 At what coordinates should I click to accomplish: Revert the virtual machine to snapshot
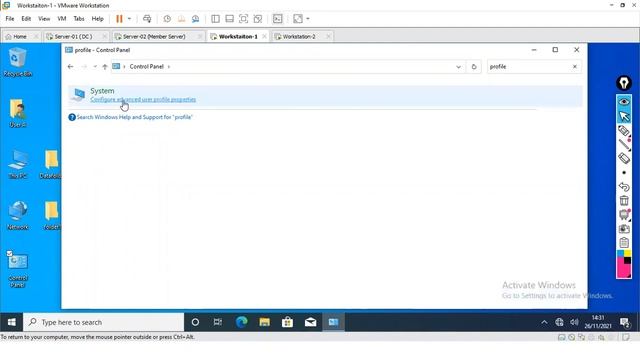click(181, 19)
